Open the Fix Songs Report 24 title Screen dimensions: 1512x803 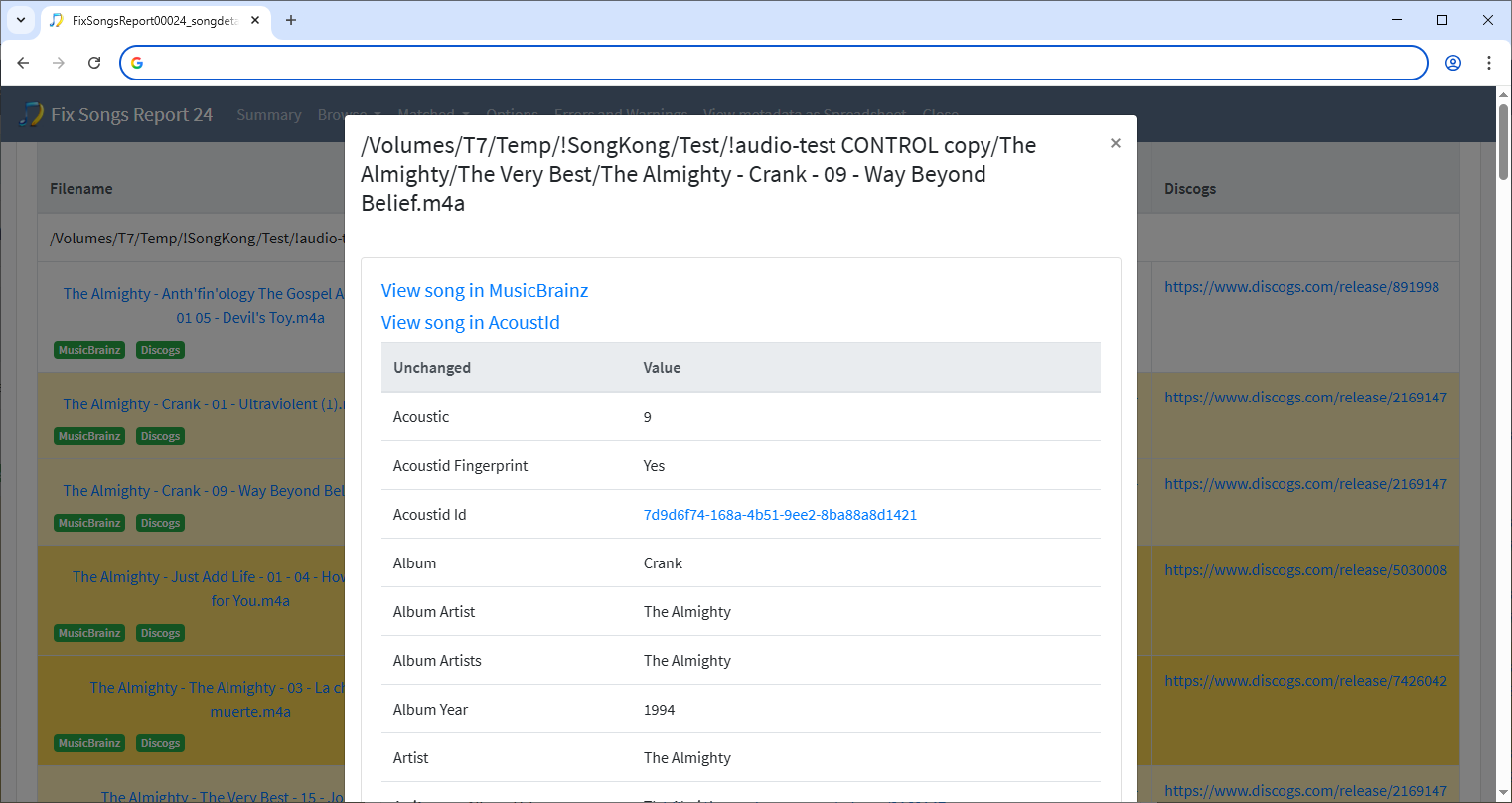coord(131,115)
